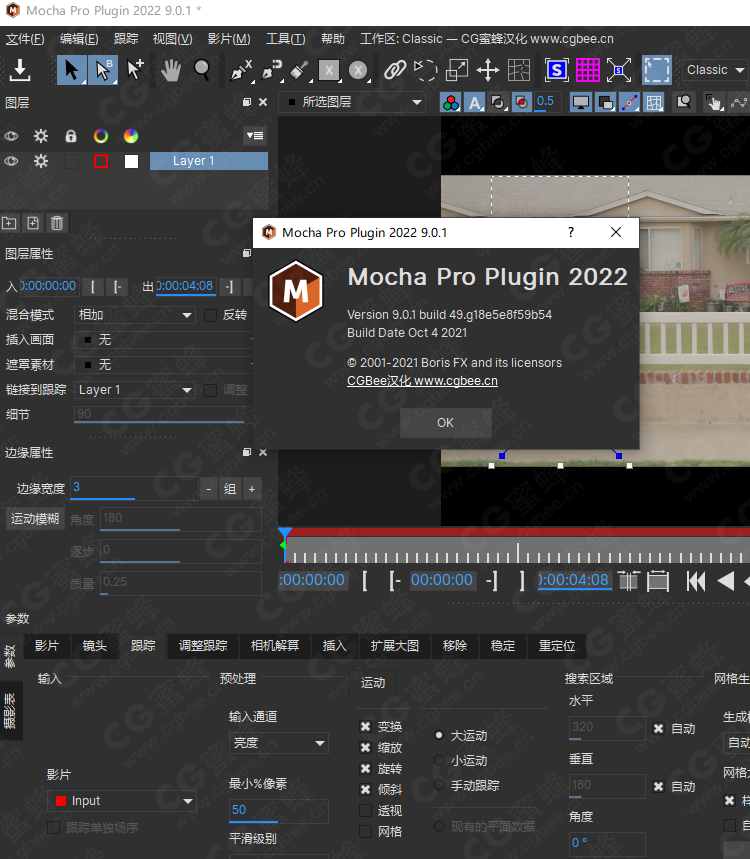Enable the 透视 perspective checkbox
The height and width of the screenshot is (859, 750).
(365, 810)
